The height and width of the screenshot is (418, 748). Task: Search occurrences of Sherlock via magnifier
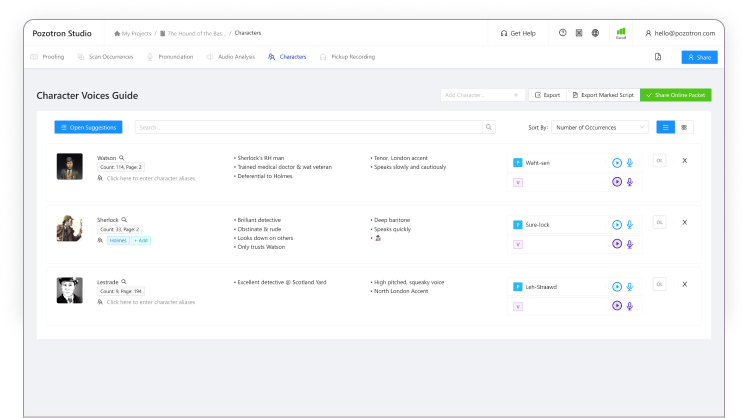click(x=124, y=219)
